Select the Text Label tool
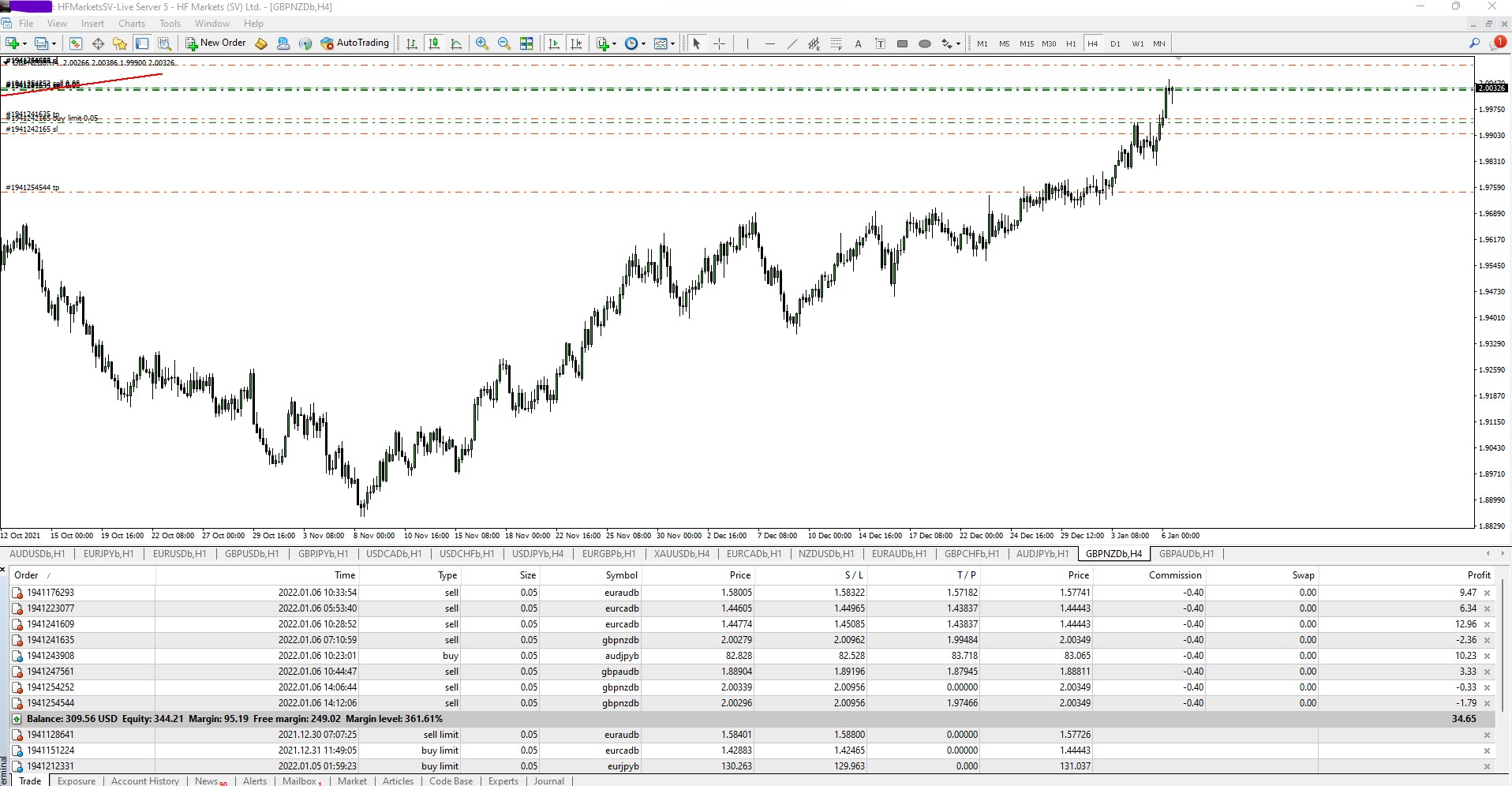The width and height of the screenshot is (1512, 786). click(x=880, y=43)
